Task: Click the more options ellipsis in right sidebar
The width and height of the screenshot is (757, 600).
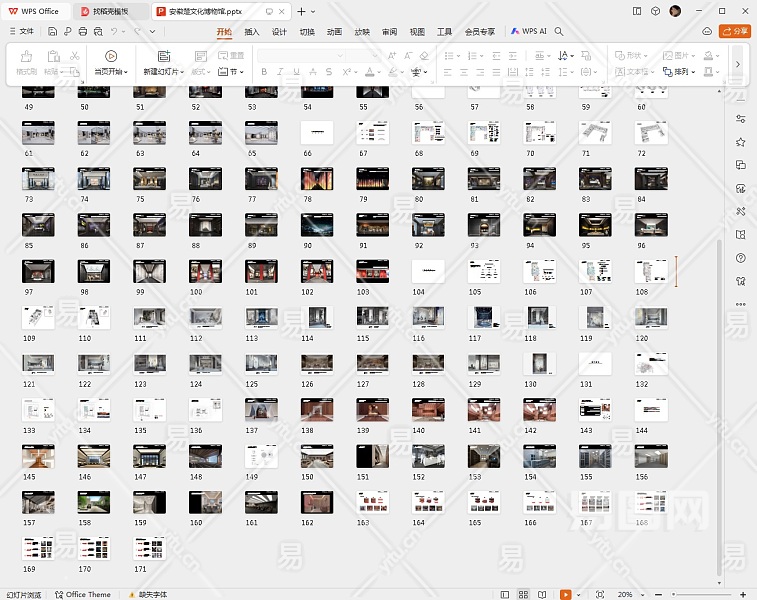Action: pos(740,304)
